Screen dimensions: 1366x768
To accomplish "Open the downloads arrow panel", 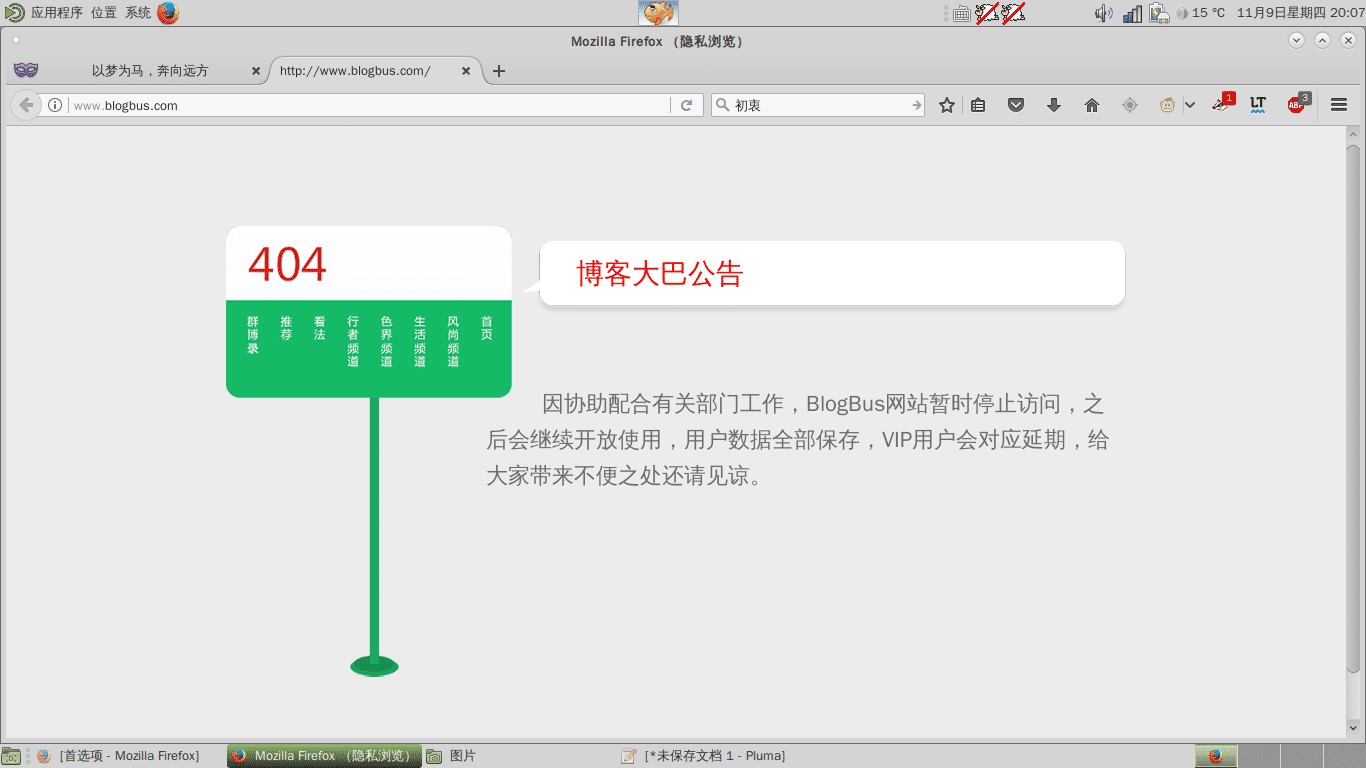I will (1054, 105).
